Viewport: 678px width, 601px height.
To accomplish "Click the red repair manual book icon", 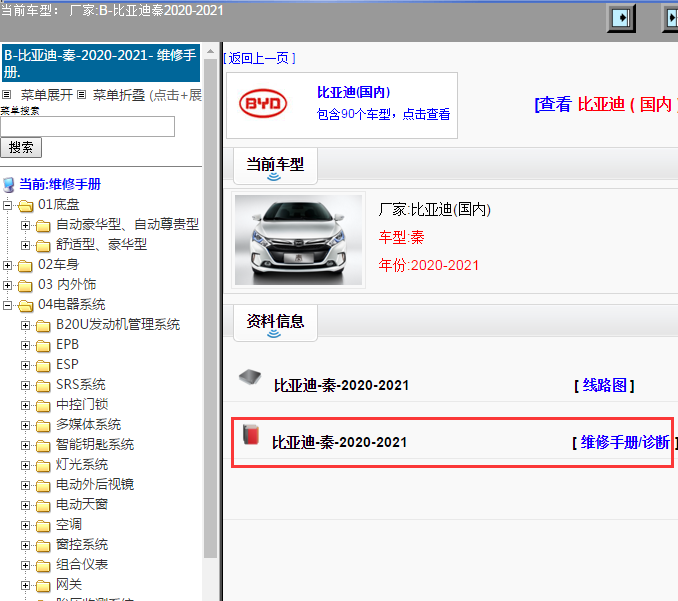I will click(x=251, y=435).
